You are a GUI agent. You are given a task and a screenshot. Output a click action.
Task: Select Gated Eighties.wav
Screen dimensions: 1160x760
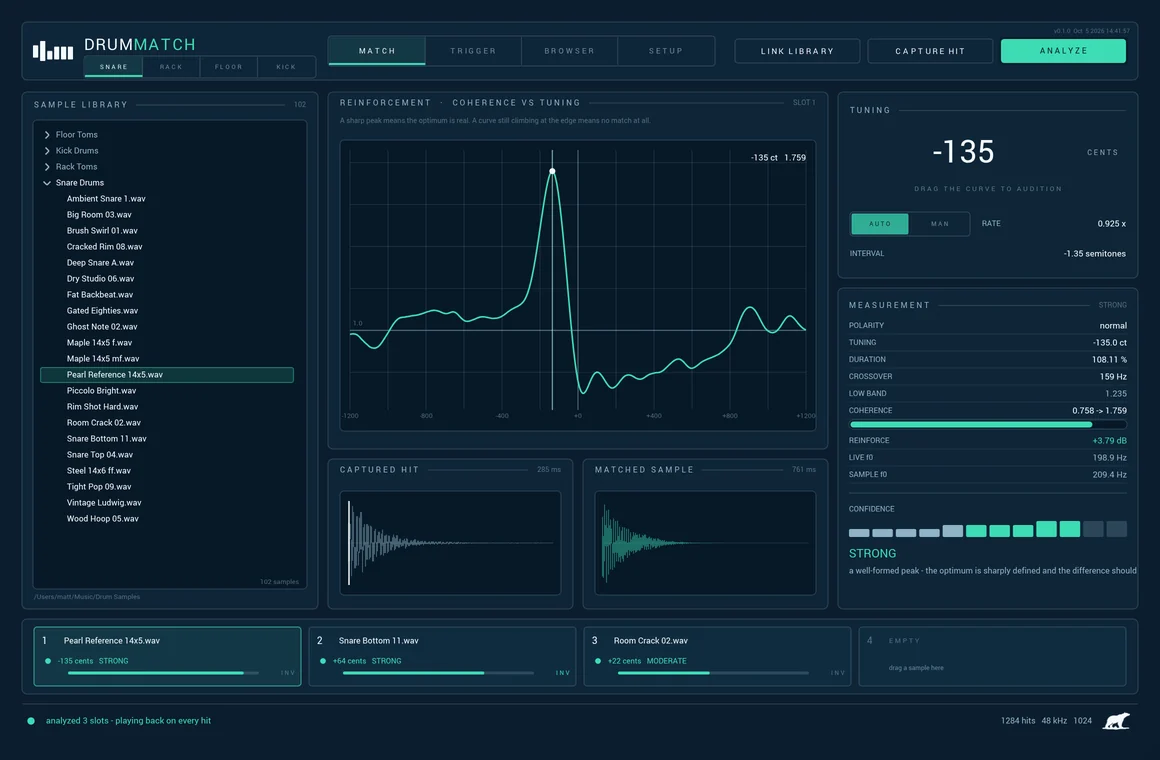(x=166, y=311)
